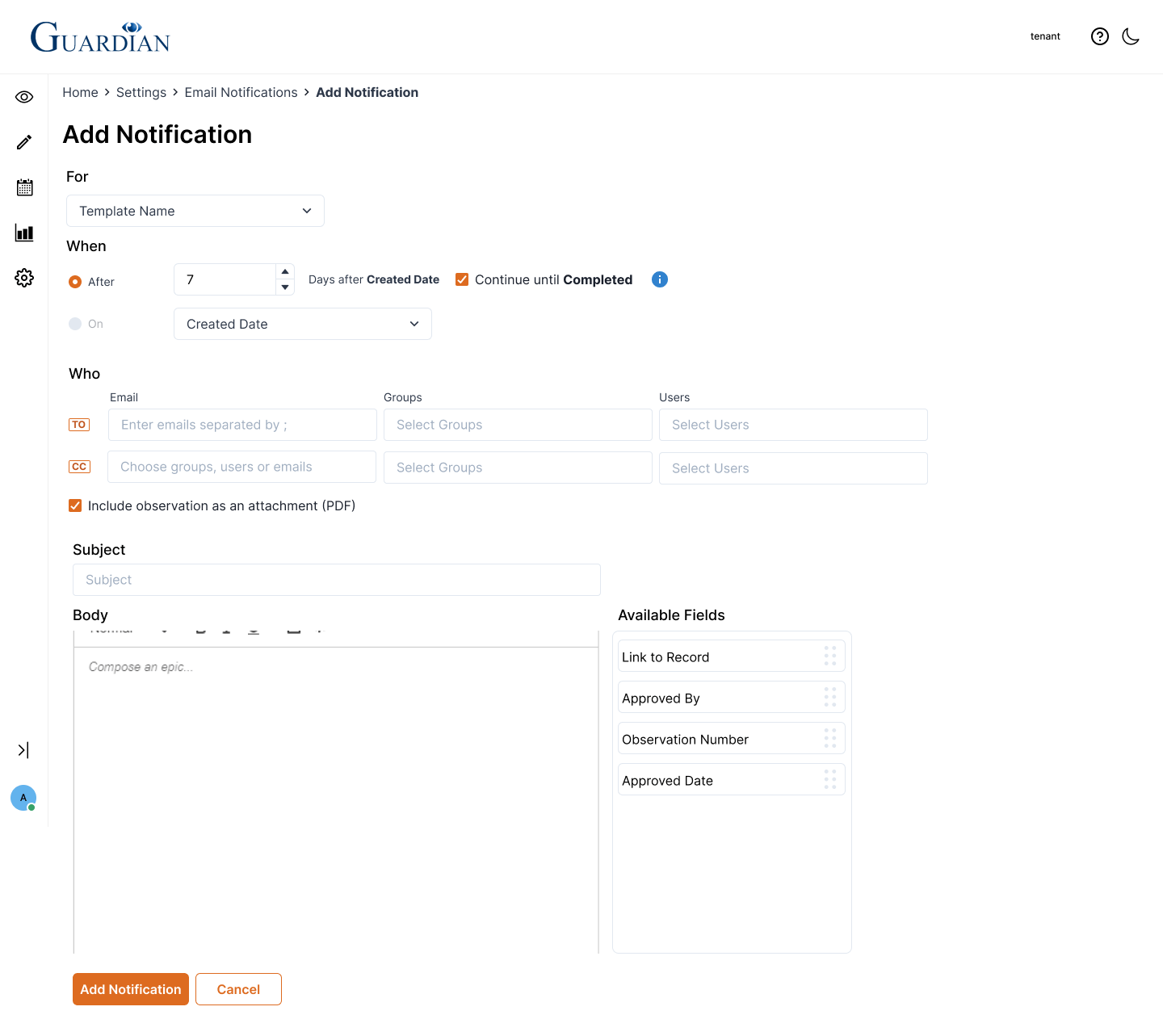The width and height of the screenshot is (1163, 1036).
Task: Open the calendar icon in sidebar
Action: tap(24, 187)
